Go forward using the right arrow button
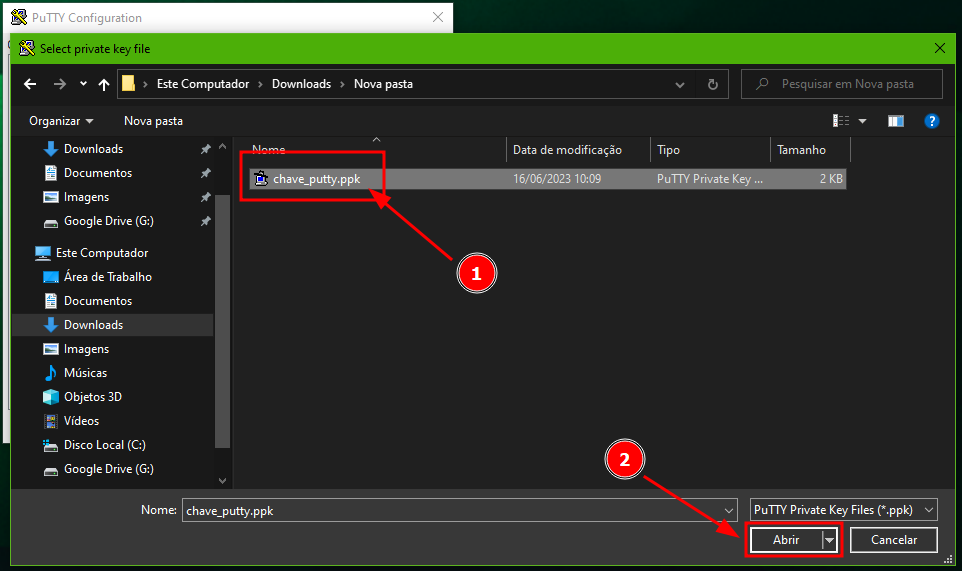 [60, 84]
